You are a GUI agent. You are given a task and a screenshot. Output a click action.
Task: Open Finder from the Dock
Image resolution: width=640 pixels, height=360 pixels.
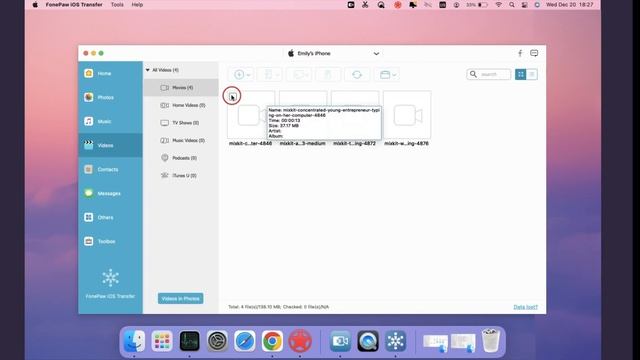click(134, 341)
